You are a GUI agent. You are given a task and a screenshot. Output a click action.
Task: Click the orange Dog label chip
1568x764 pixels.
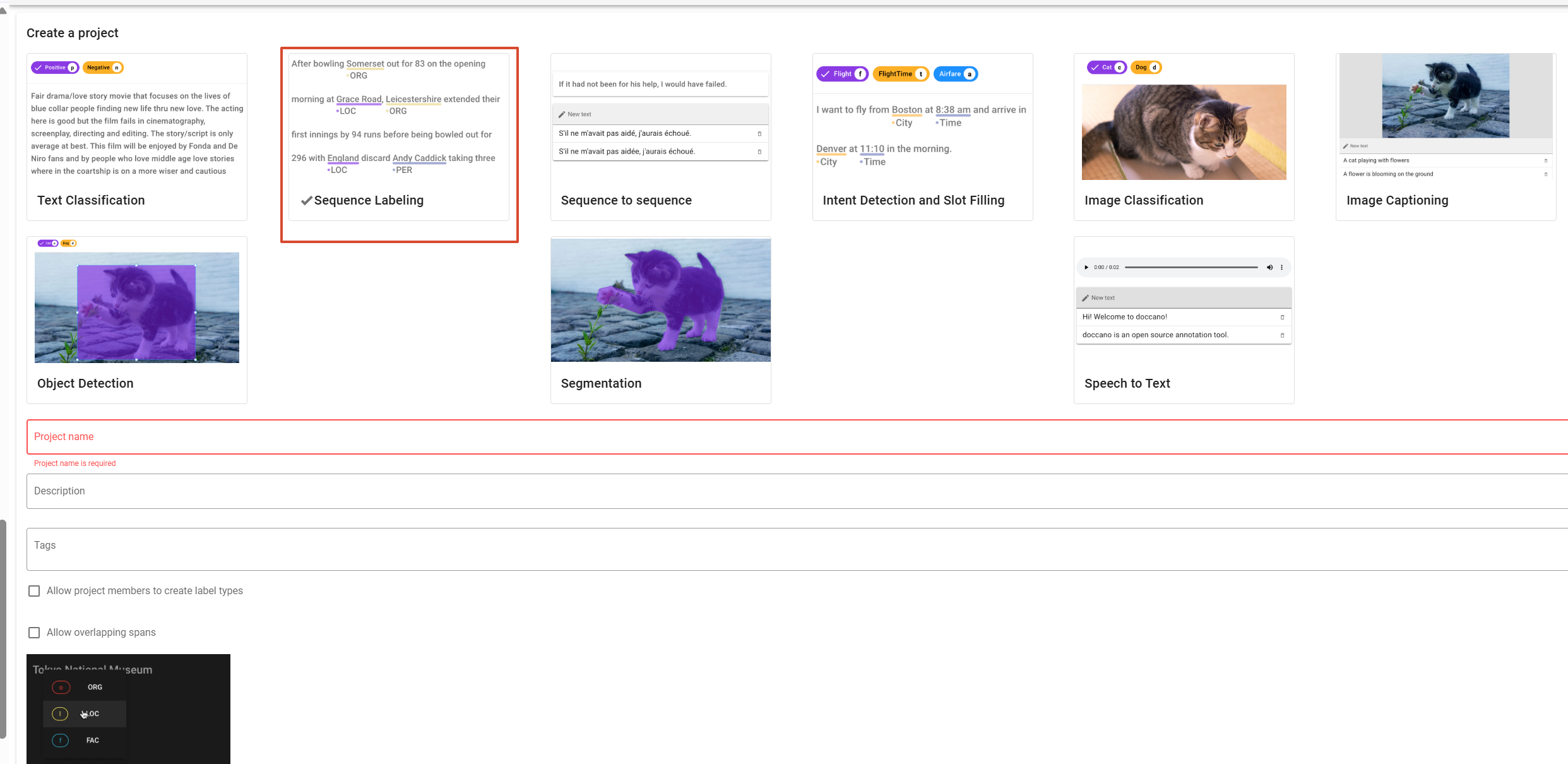(1145, 68)
